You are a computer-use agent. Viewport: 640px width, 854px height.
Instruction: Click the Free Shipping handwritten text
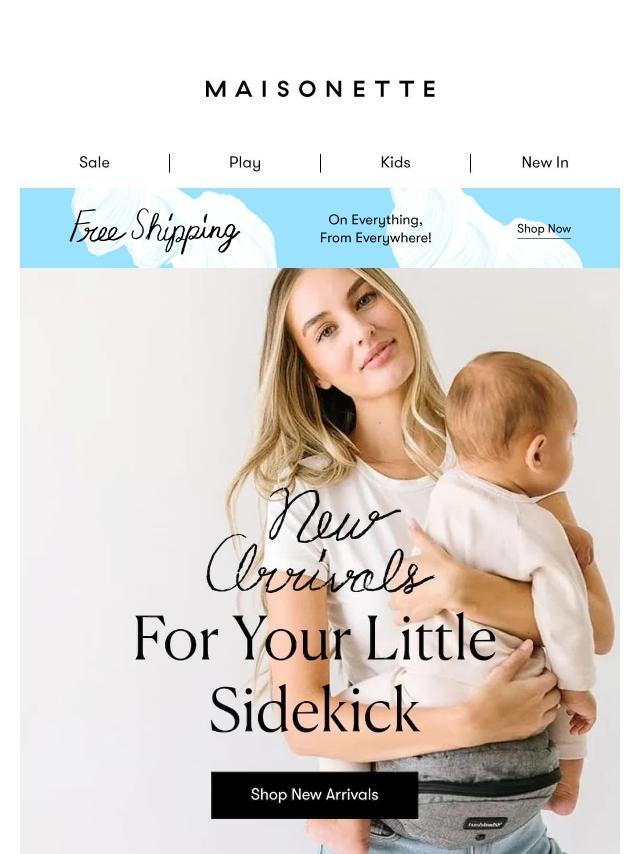154,229
